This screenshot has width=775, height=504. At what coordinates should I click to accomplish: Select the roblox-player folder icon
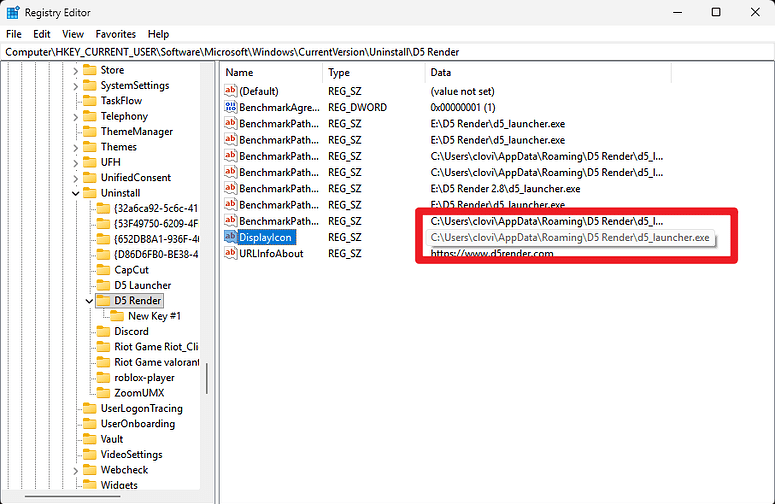coord(103,377)
